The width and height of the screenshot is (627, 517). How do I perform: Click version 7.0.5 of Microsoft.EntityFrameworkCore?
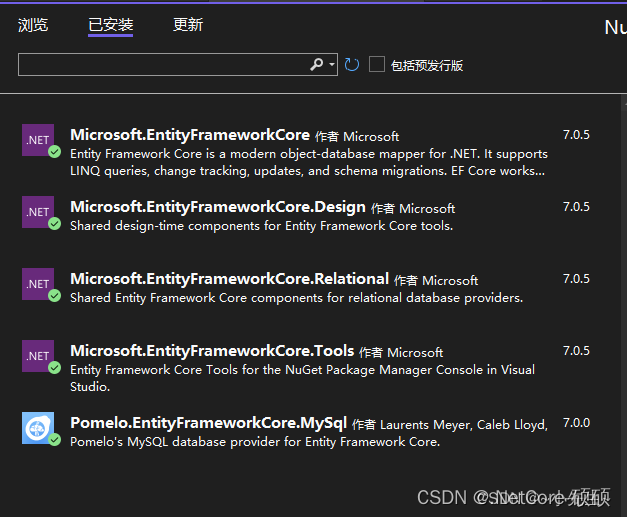click(576, 135)
